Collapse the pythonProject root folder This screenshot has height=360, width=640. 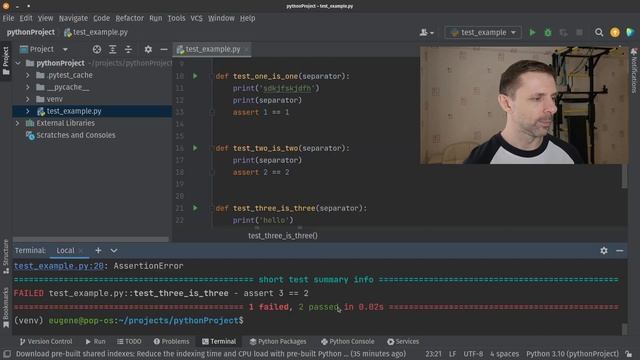click(x=18, y=63)
